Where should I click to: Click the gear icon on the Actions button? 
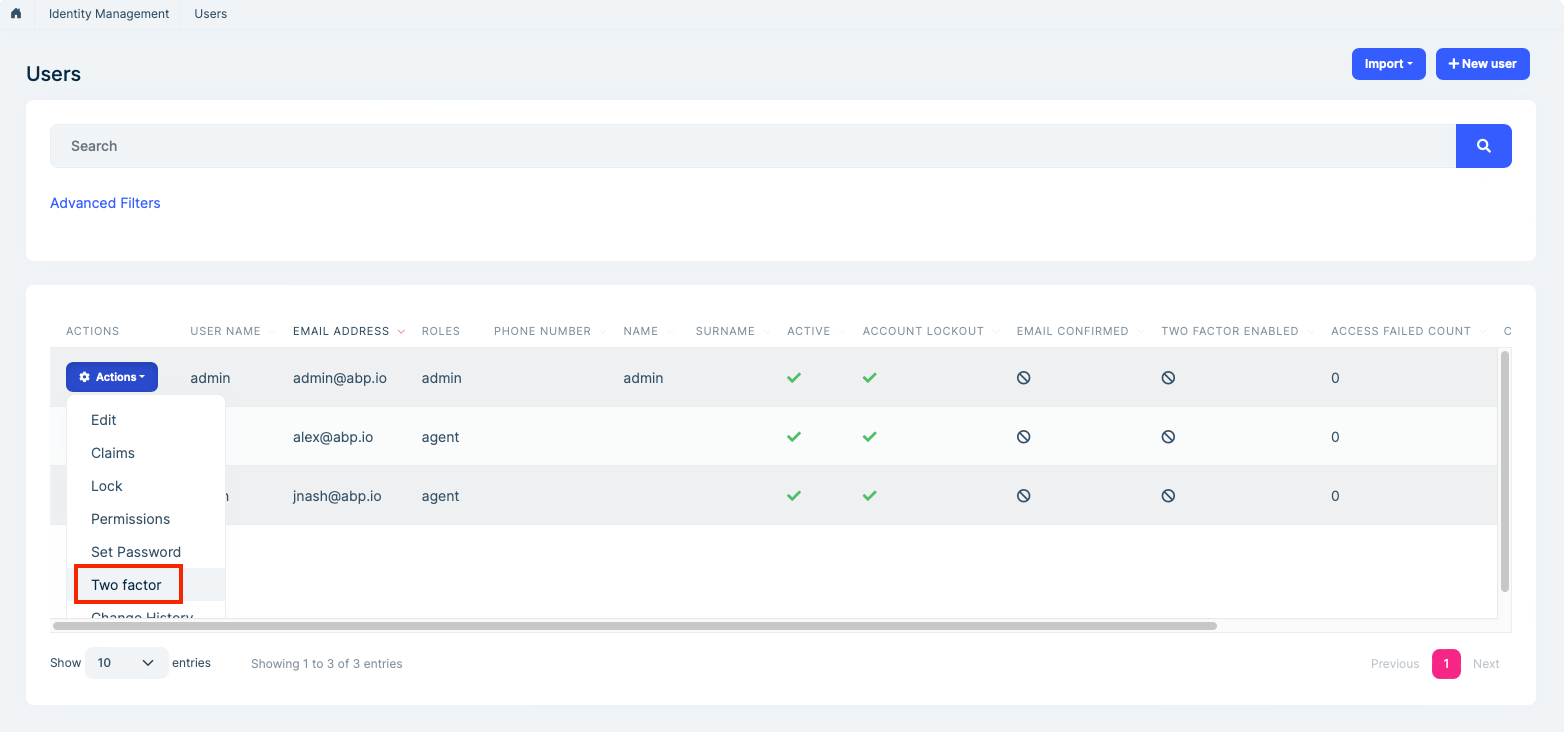[84, 377]
